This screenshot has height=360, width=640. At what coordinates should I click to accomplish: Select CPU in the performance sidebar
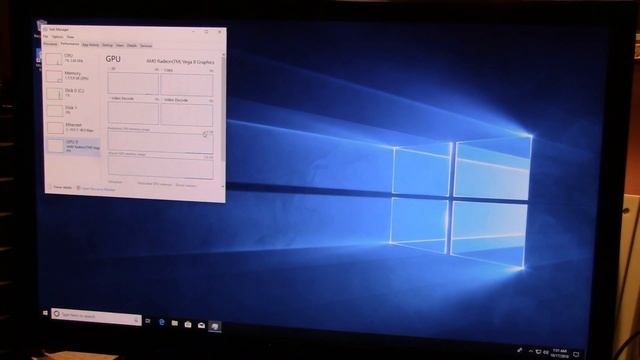coord(73,59)
